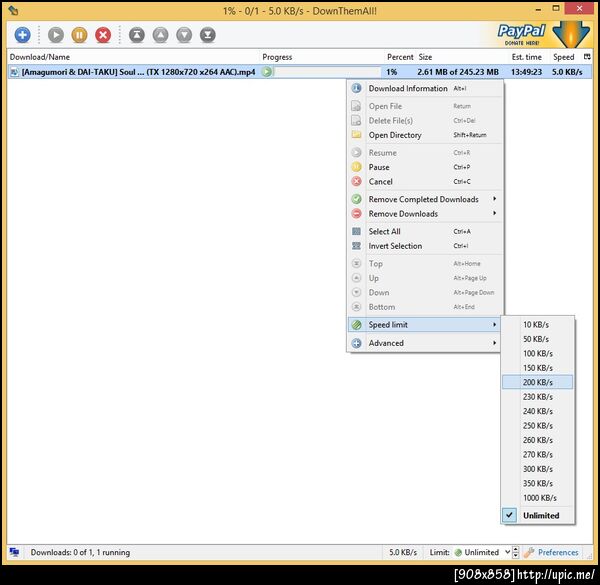Click 'Downloads: 0 of 1, 1 running' status text
600x585 pixels.
[80, 552]
